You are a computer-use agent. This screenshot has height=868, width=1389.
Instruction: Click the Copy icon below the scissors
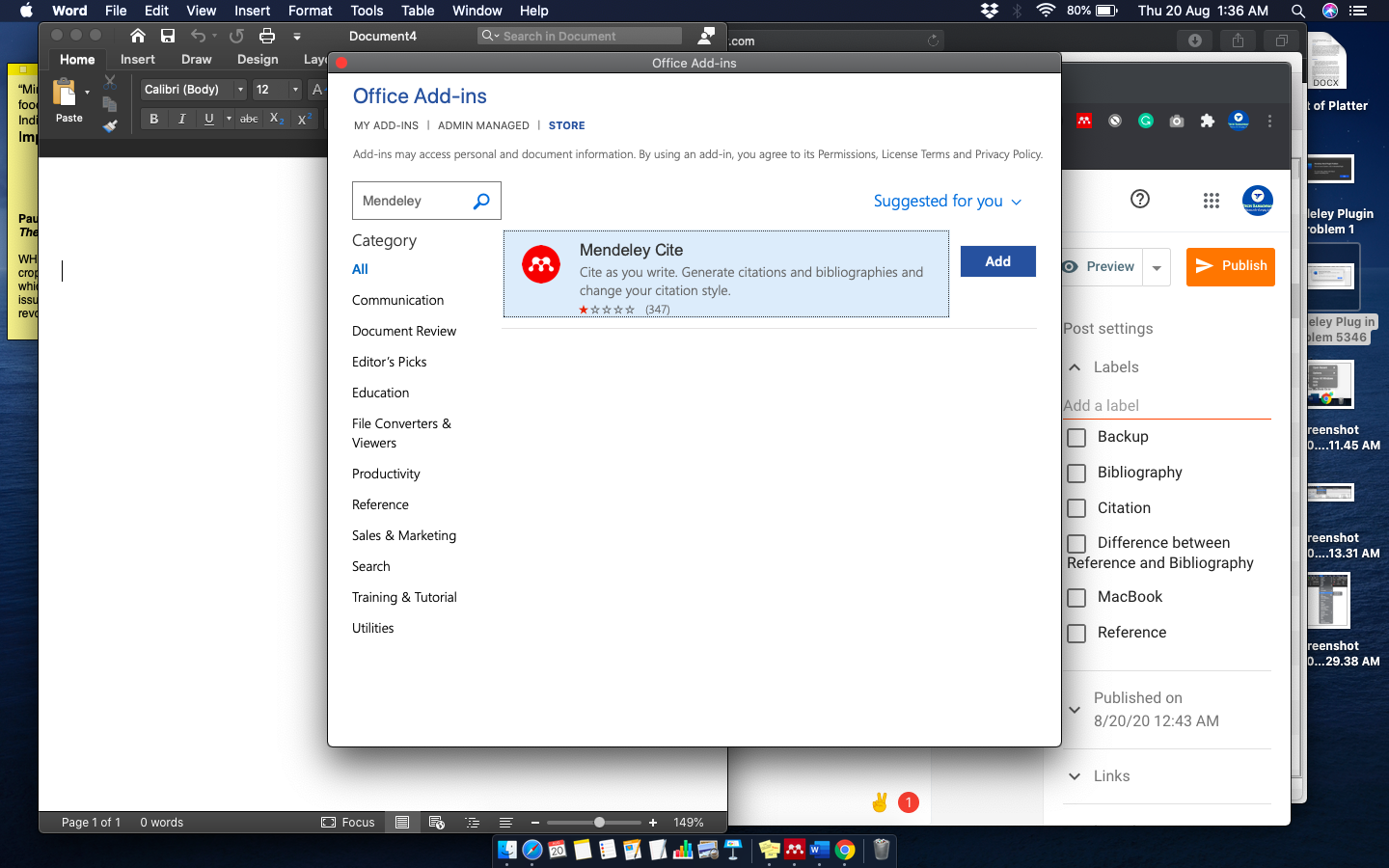click(110, 103)
